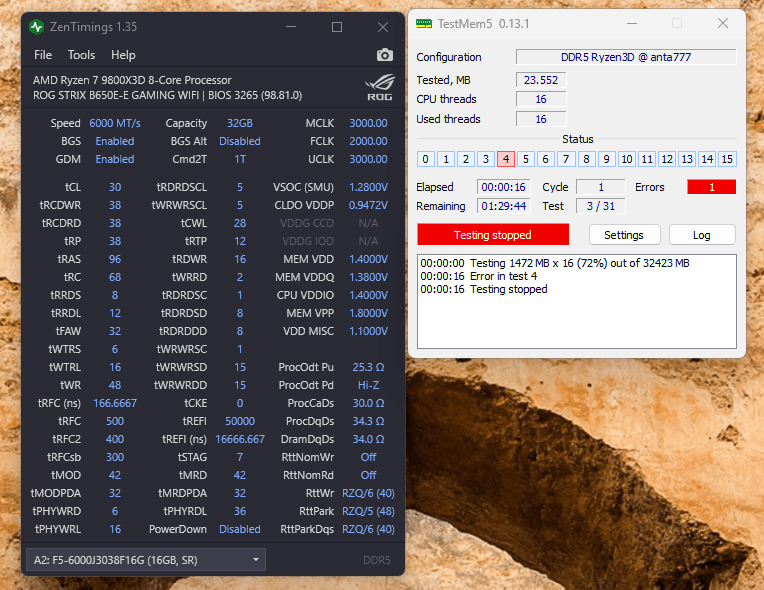
Task: Click the tRFC (ns) value 166.6667
Action: (x=115, y=403)
